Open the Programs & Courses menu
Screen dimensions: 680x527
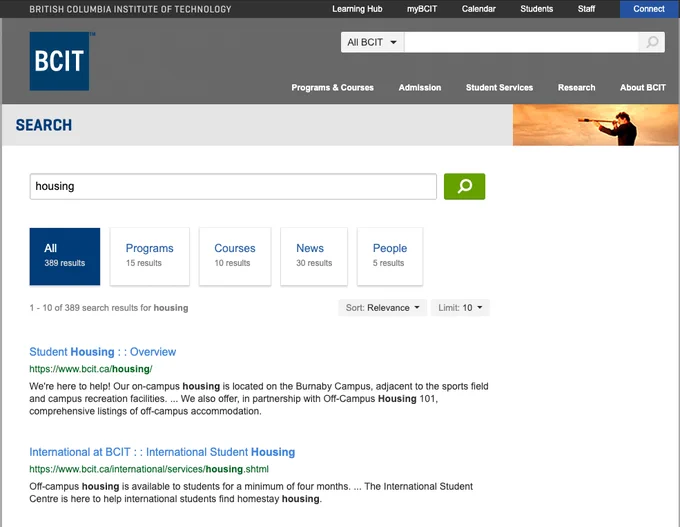(x=332, y=88)
